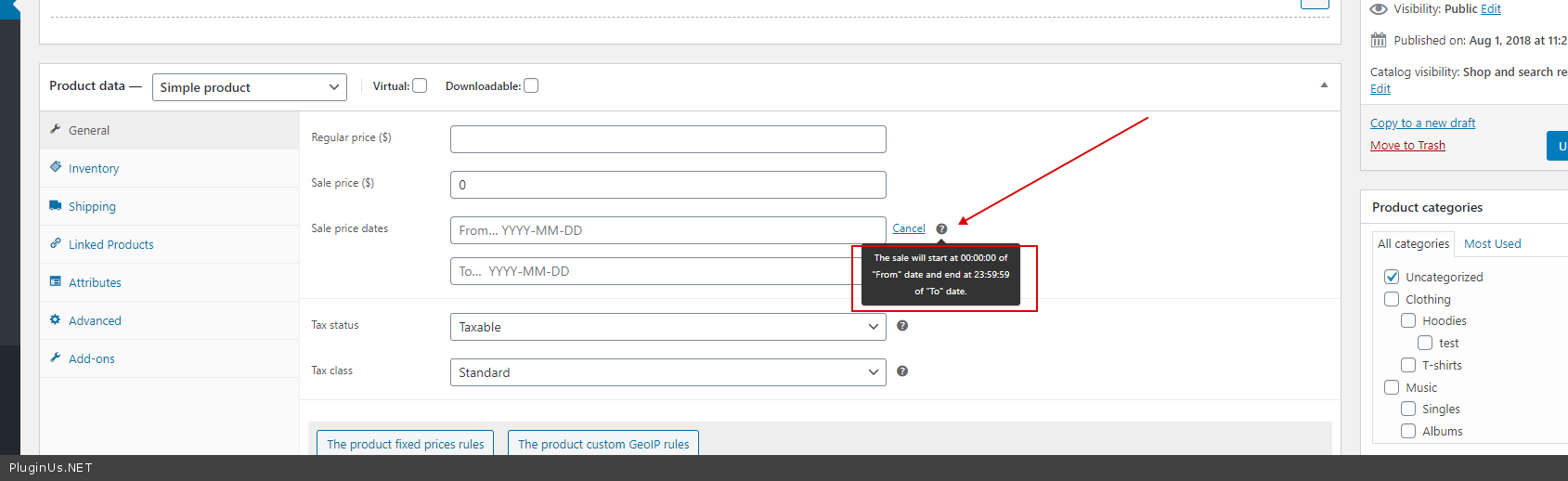Click Move to Trash
The height and width of the screenshot is (481, 1568).
(1407, 145)
